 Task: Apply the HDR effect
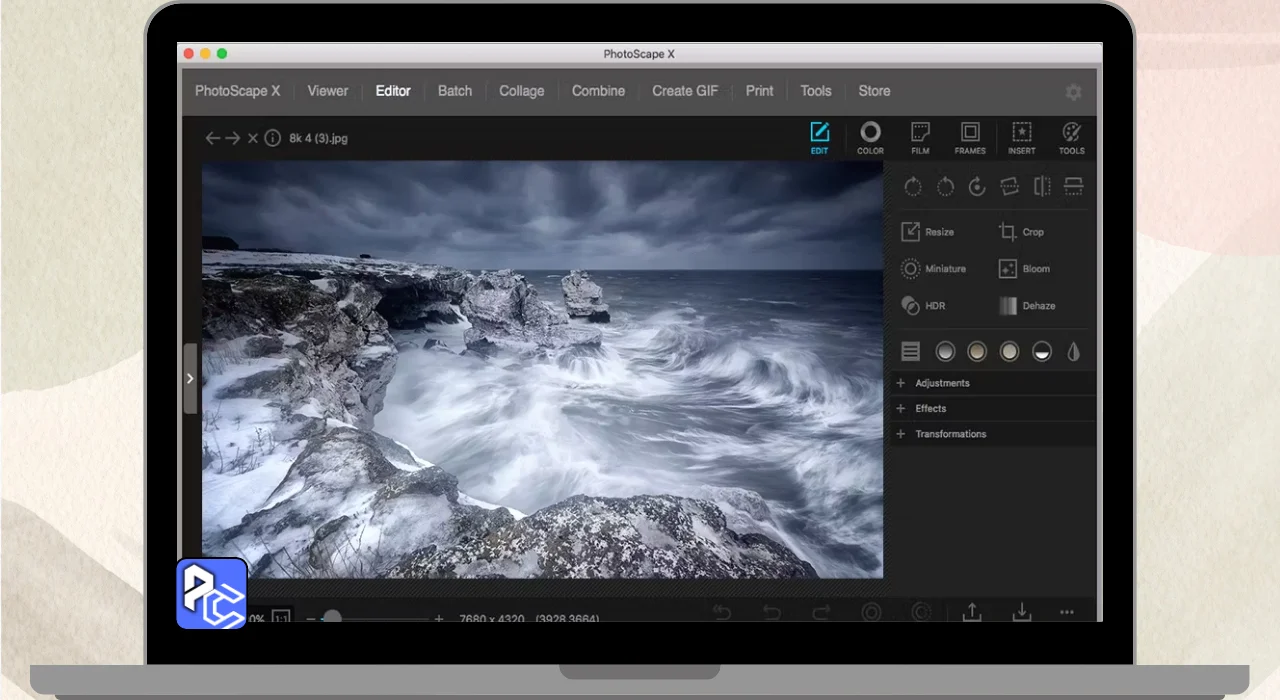pos(923,306)
